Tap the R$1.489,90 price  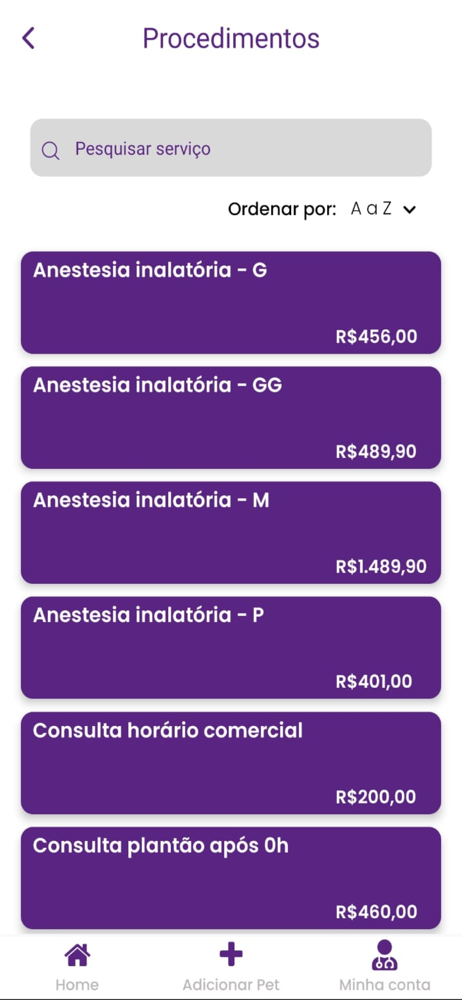381,566
